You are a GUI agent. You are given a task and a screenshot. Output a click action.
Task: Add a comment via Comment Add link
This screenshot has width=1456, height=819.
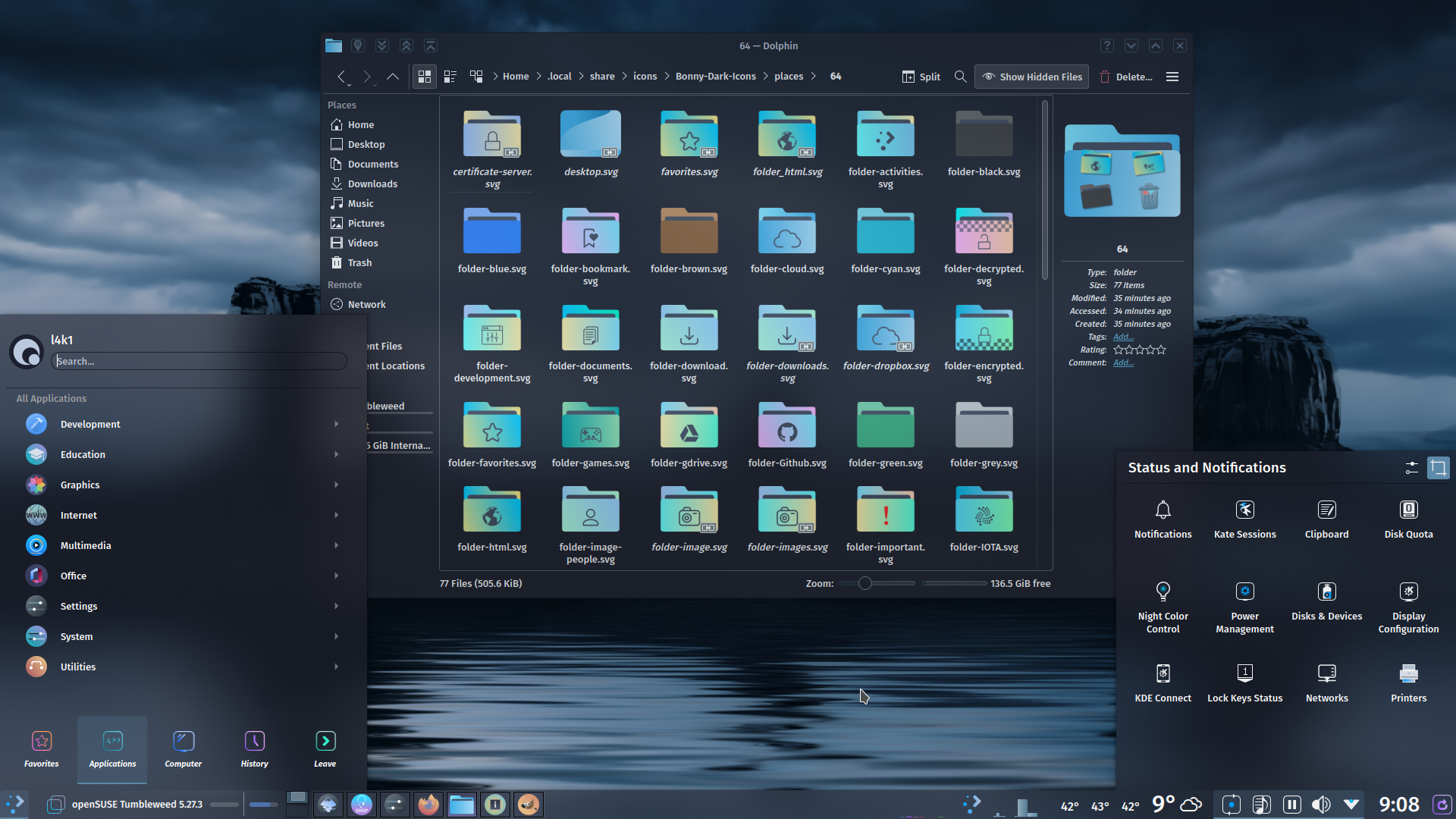(1123, 362)
